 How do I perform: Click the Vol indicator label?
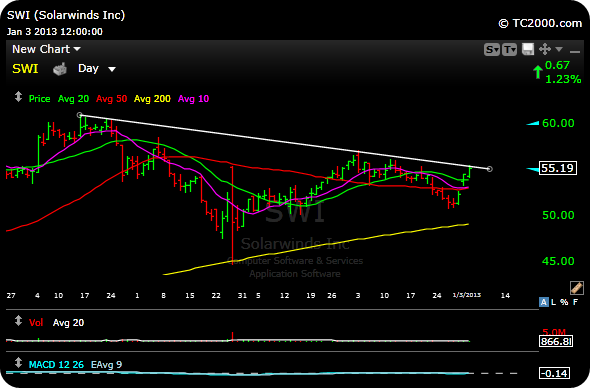36,323
